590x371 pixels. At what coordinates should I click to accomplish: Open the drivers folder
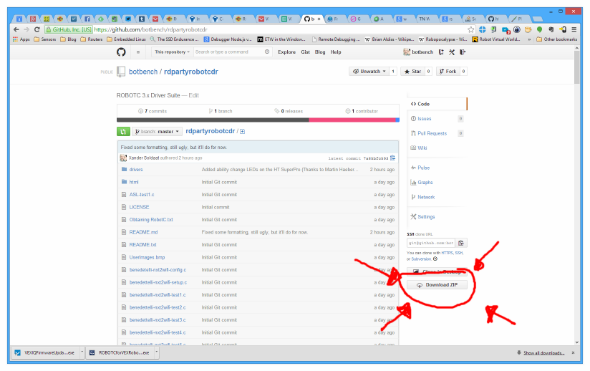click(x=136, y=169)
